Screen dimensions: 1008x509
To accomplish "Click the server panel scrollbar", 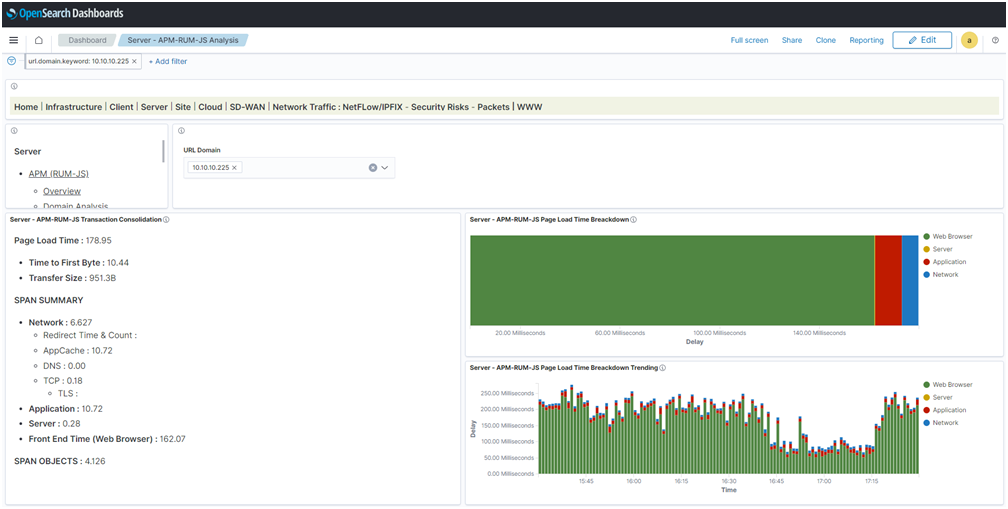I will (x=163, y=151).
